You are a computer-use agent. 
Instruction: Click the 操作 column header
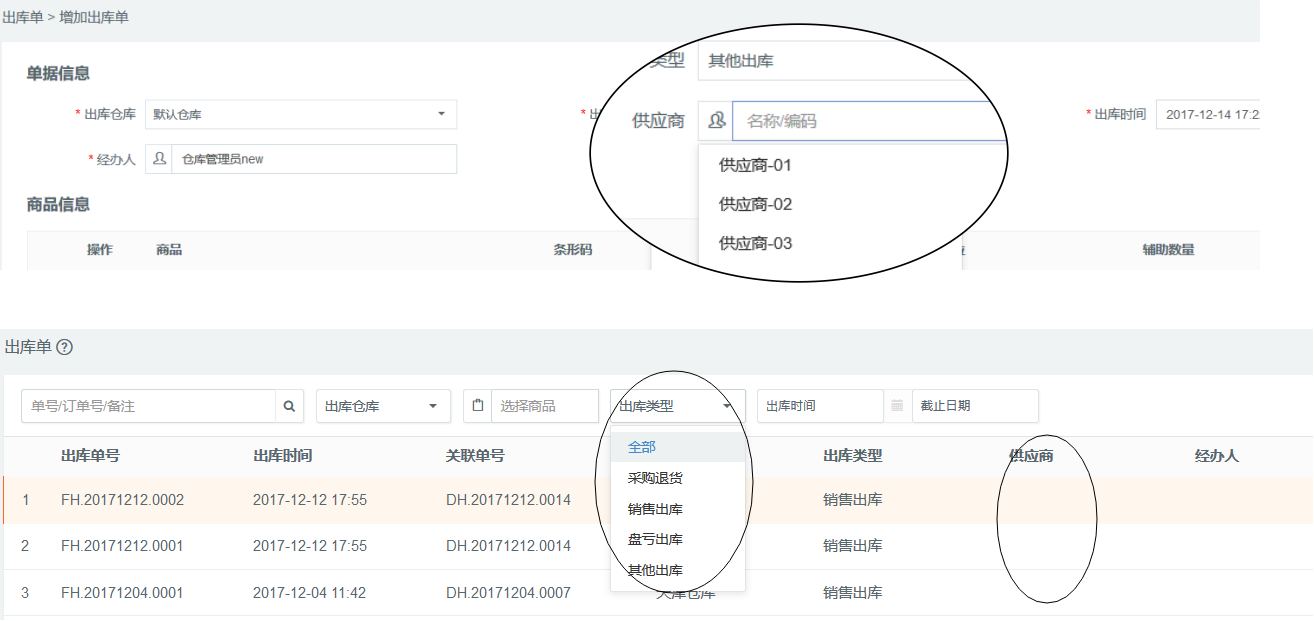coord(100,250)
